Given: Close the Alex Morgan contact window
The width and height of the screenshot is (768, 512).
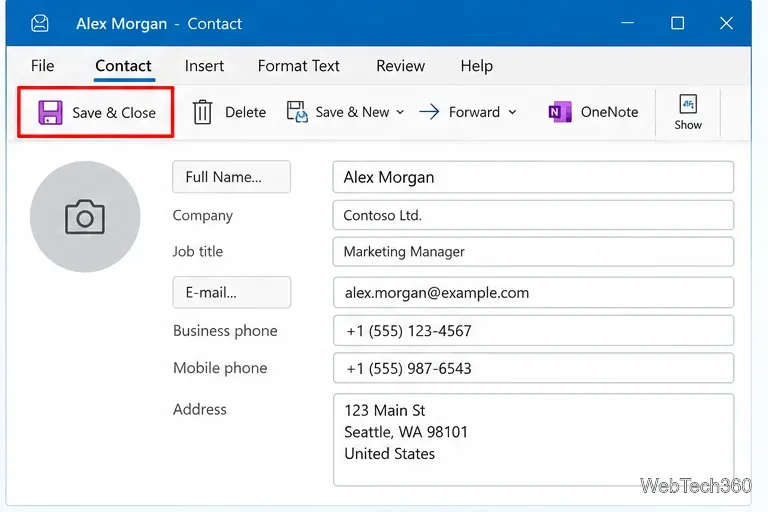Looking at the screenshot, I should 726,23.
